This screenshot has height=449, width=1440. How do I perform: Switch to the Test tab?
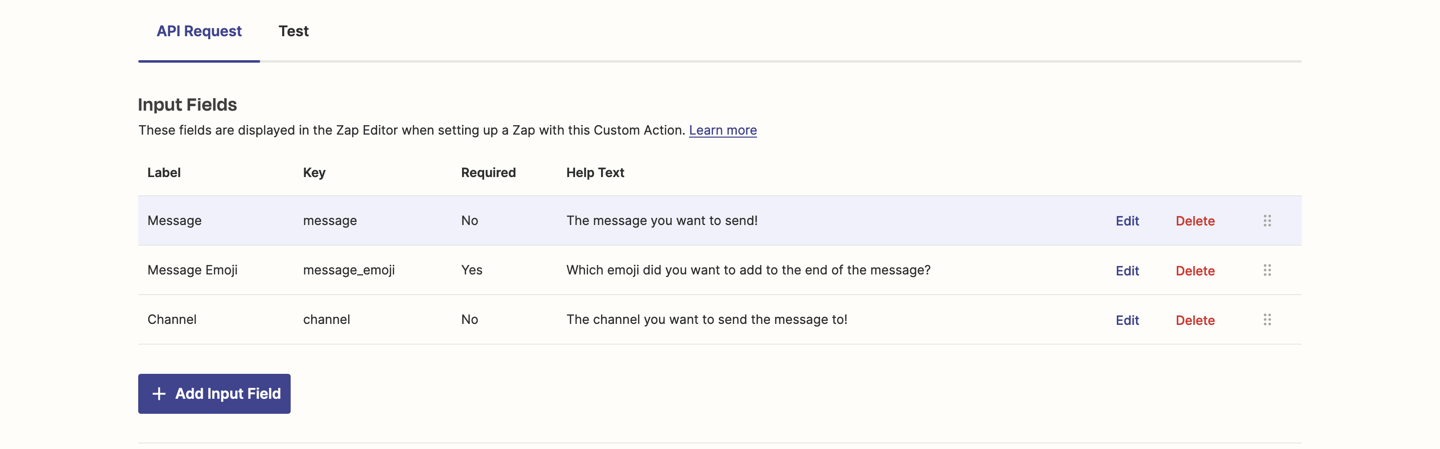[x=293, y=31]
